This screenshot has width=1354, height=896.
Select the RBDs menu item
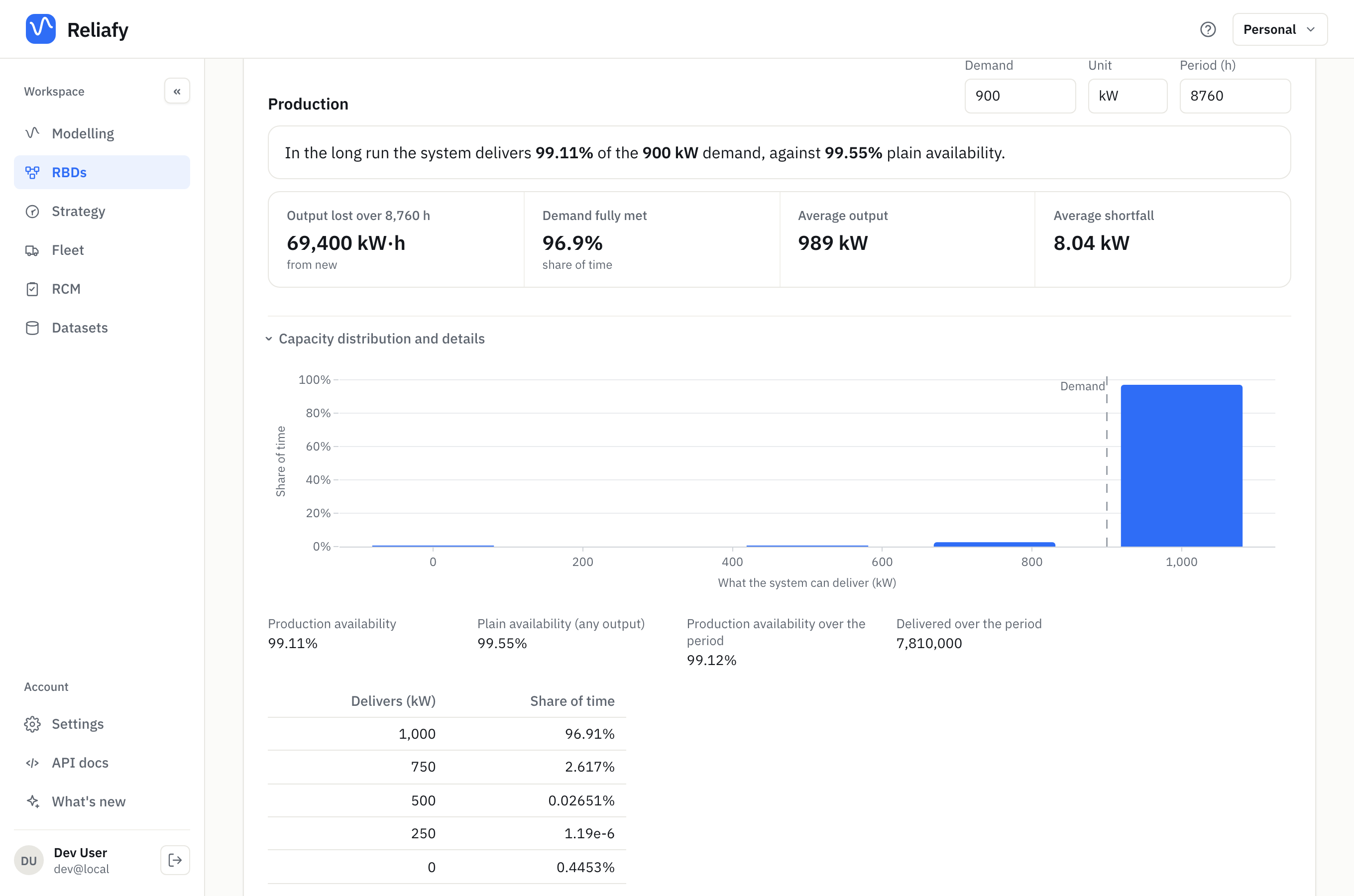102,172
